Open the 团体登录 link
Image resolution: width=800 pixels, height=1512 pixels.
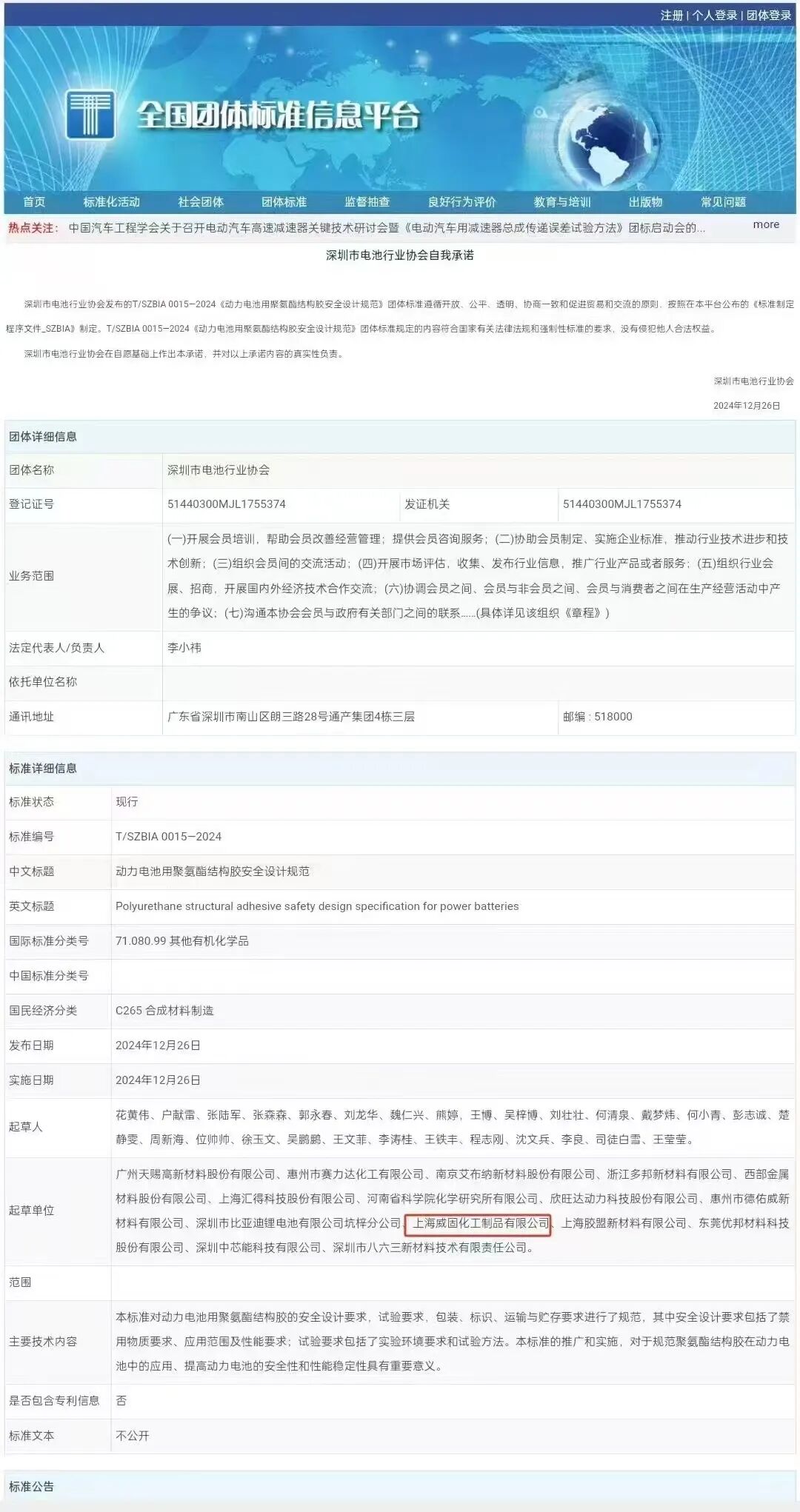click(x=769, y=15)
